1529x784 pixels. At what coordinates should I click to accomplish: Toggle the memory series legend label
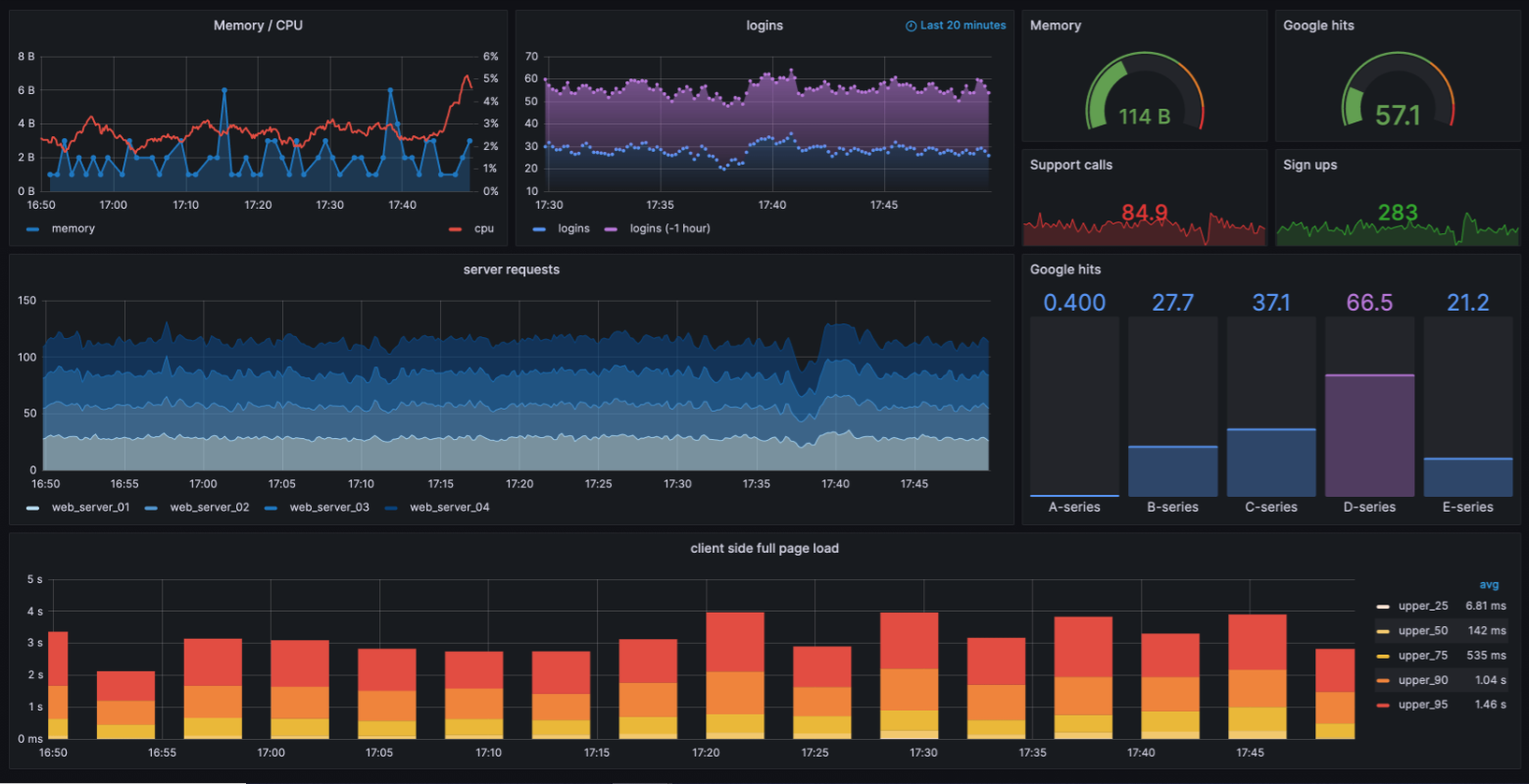pos(74,228)
